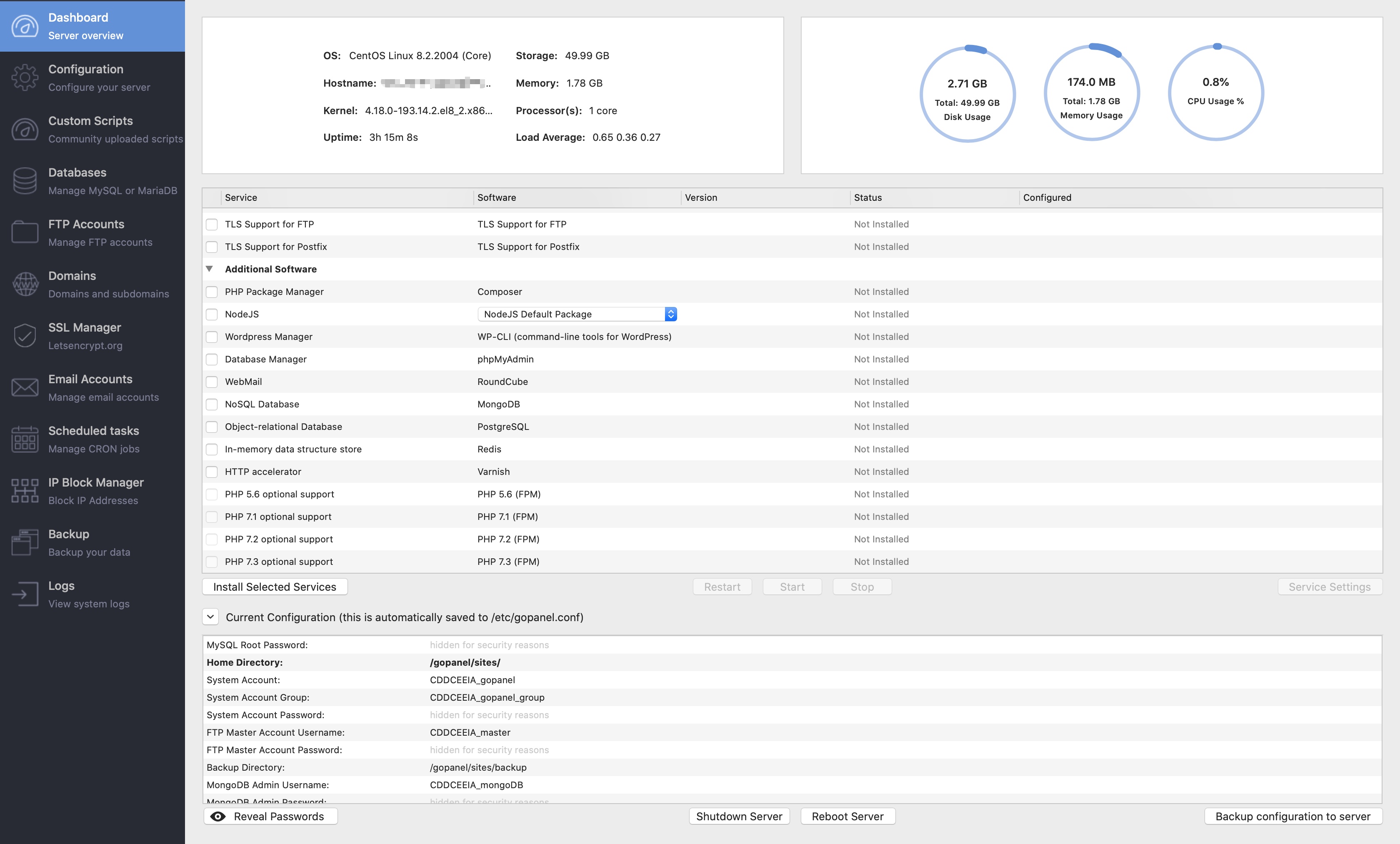
Task: Click the IP Block Manager grid icon
Action: tap(25, 491)
